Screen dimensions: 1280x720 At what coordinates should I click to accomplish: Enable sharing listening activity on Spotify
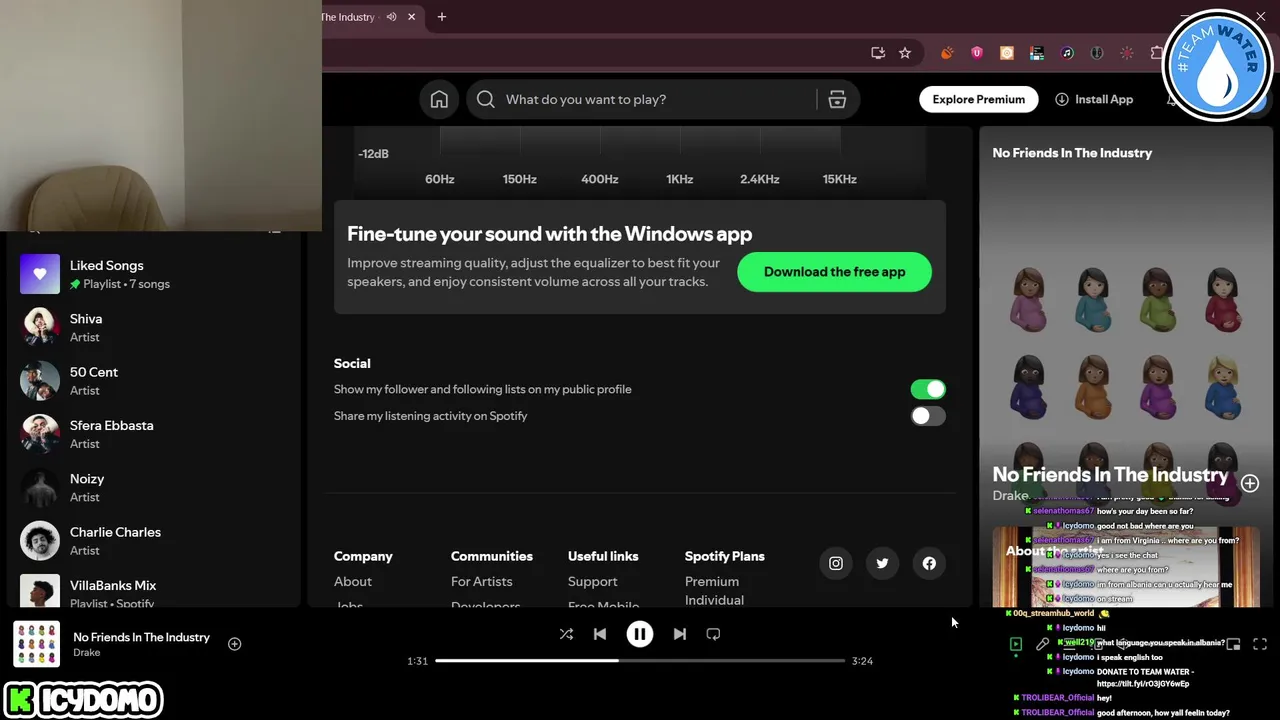[928, 416]
